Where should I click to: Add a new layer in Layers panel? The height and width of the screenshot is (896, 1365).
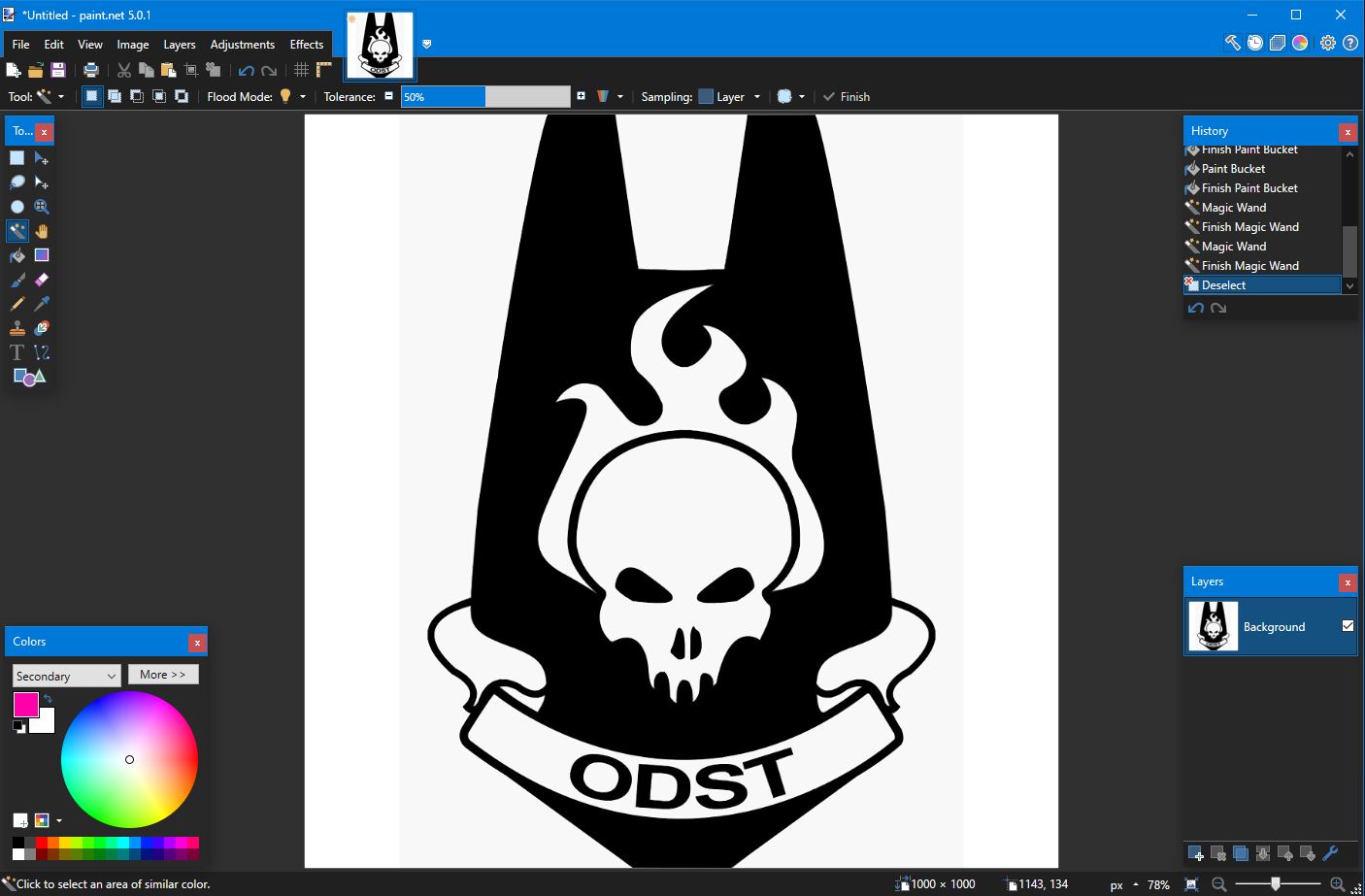click(1196, 854)
